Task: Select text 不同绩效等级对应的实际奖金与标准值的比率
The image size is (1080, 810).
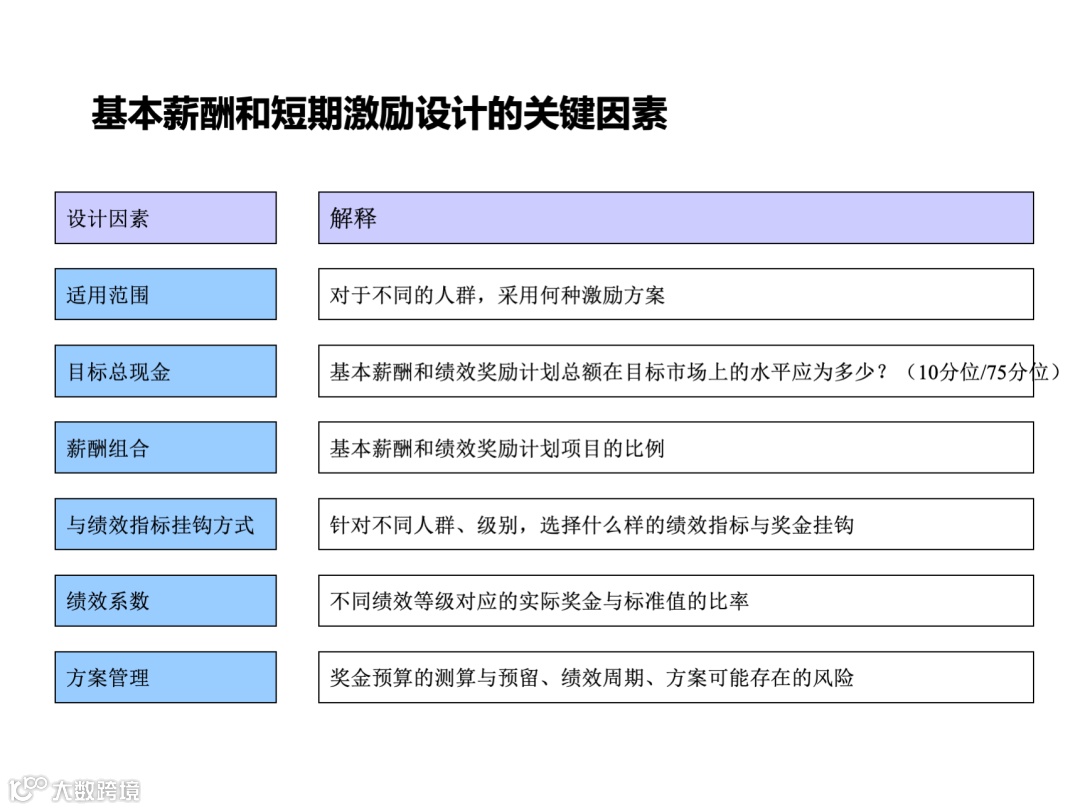Action: (x=539, y=601)
